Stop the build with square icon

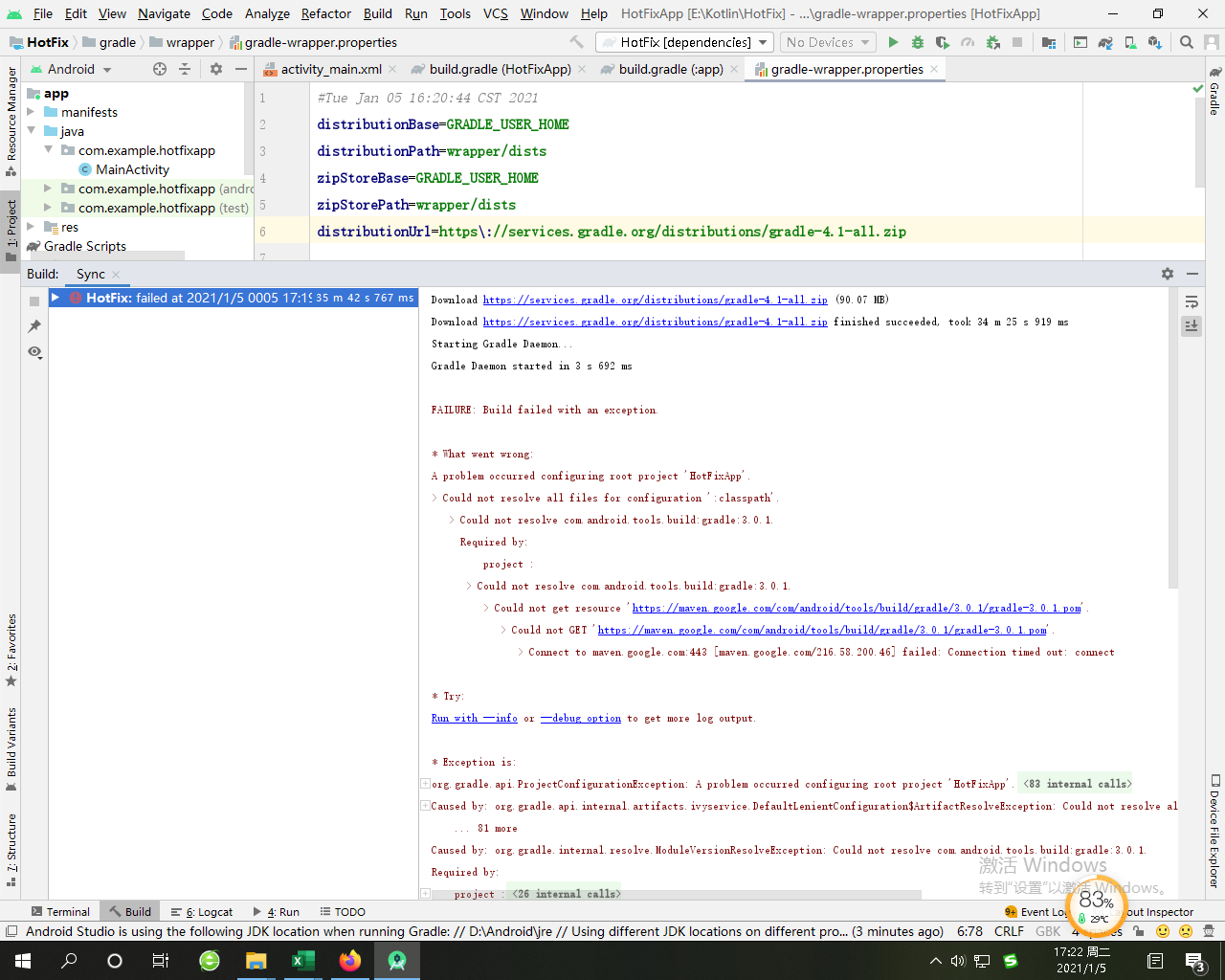coord(34,301)
